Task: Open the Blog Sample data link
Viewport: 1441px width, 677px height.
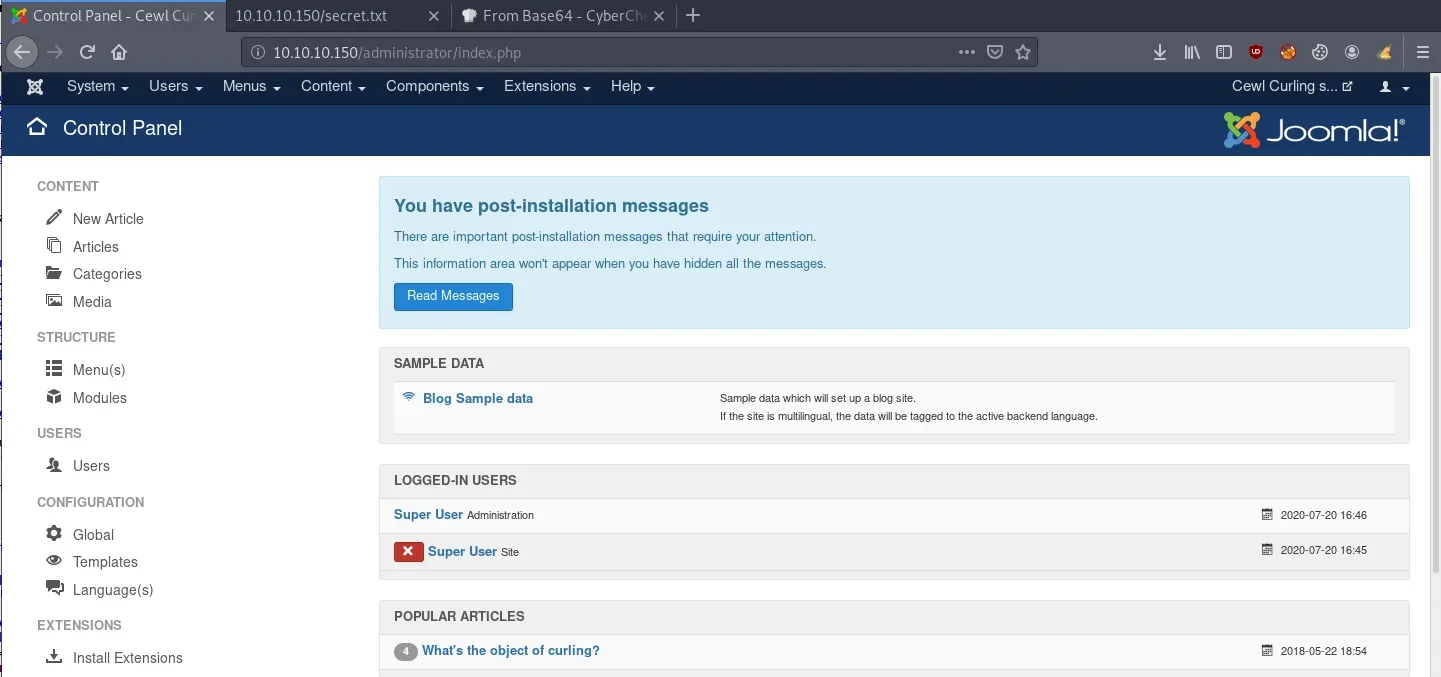Action: [477, 398]
